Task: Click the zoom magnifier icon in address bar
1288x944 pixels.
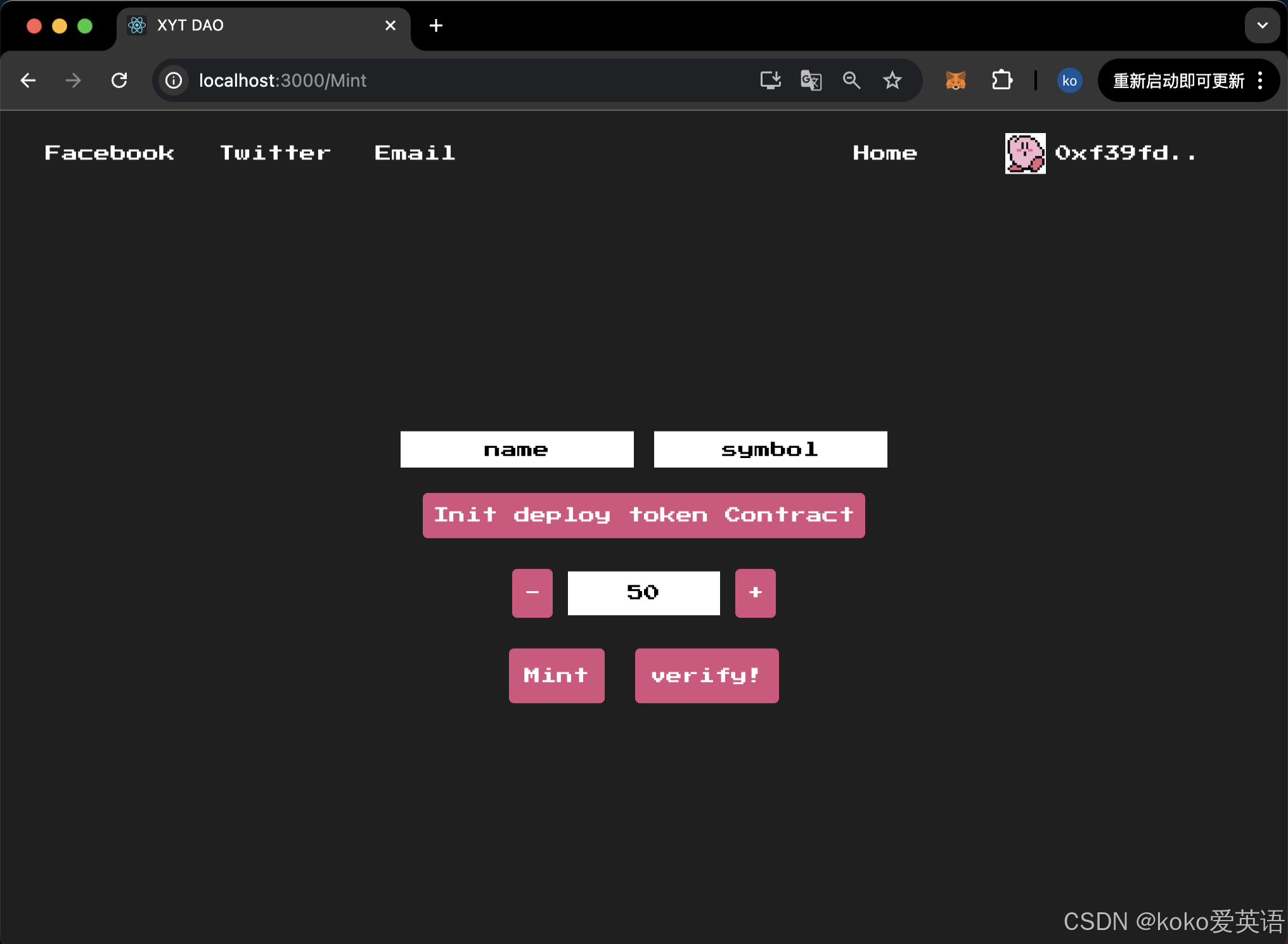Action: (851, 80)
